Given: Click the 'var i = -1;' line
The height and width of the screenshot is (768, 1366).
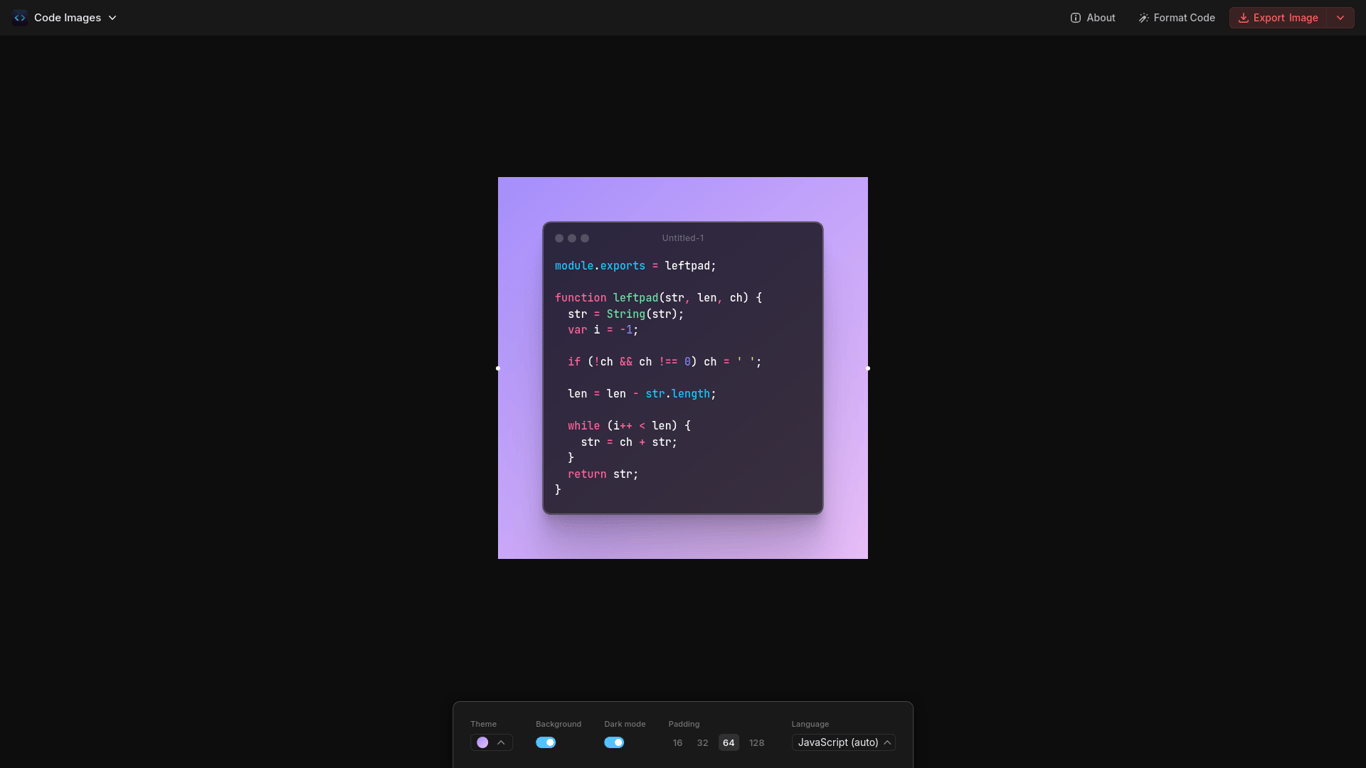Looking at the screenshot, I should (x=603, y=330).
